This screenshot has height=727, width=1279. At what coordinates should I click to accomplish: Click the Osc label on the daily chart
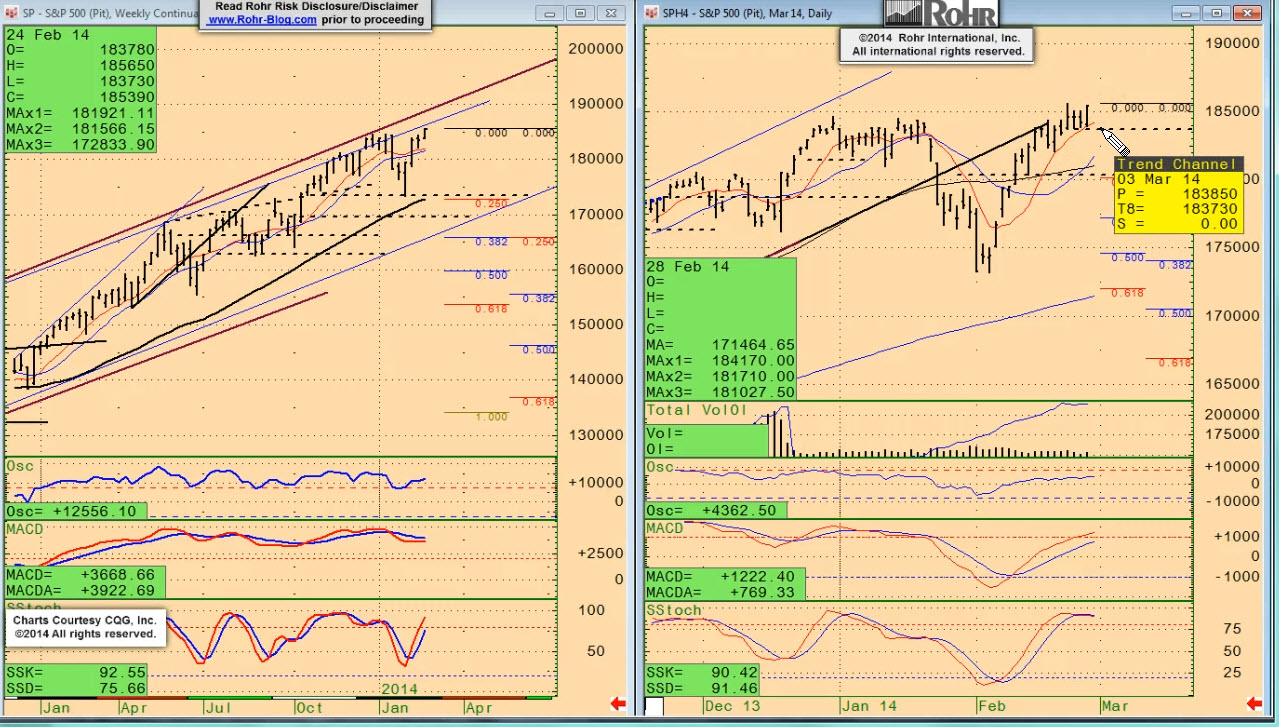(660, 466)
